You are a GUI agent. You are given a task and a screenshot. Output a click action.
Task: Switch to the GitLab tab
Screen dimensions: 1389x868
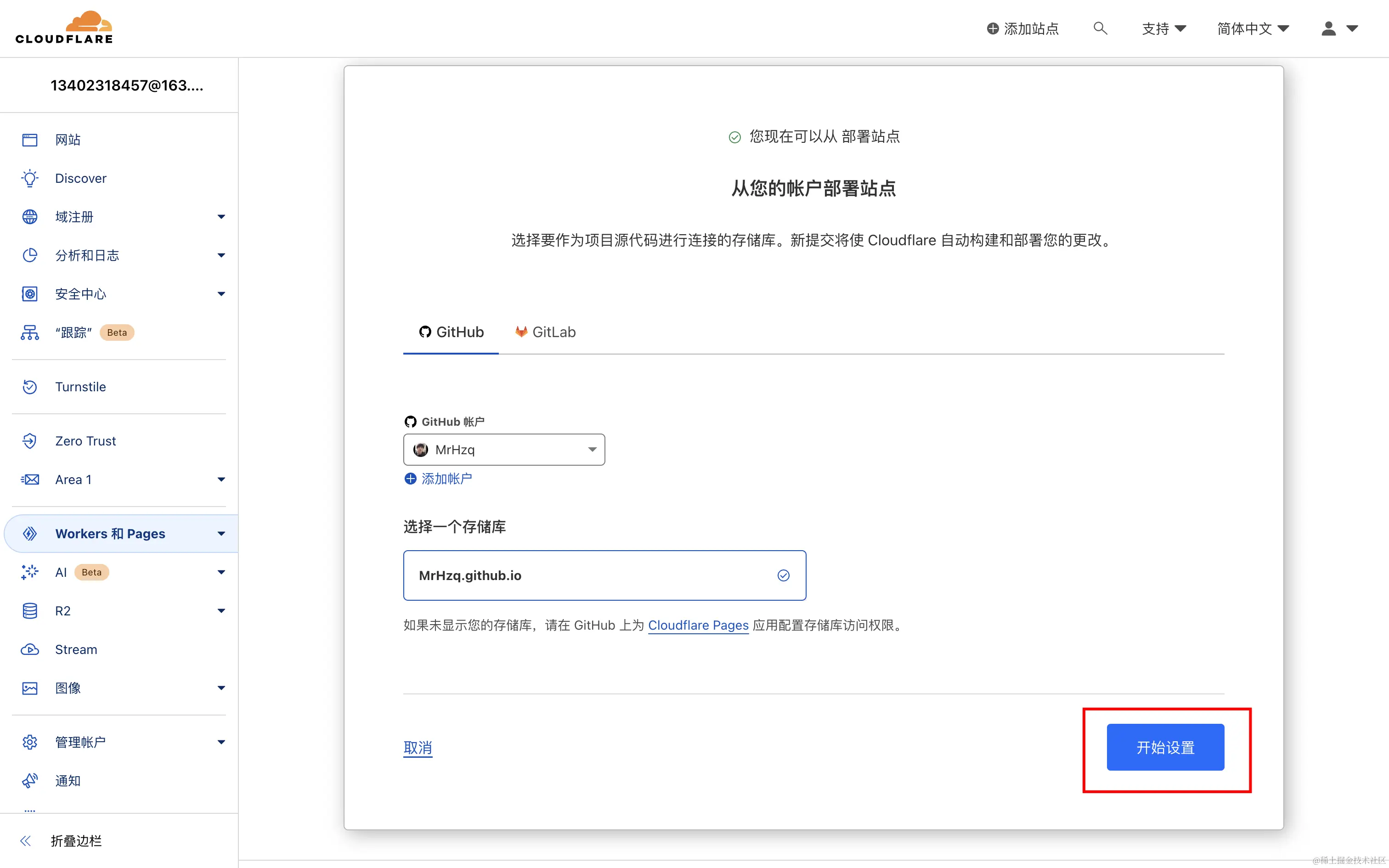tap(545, 332)
